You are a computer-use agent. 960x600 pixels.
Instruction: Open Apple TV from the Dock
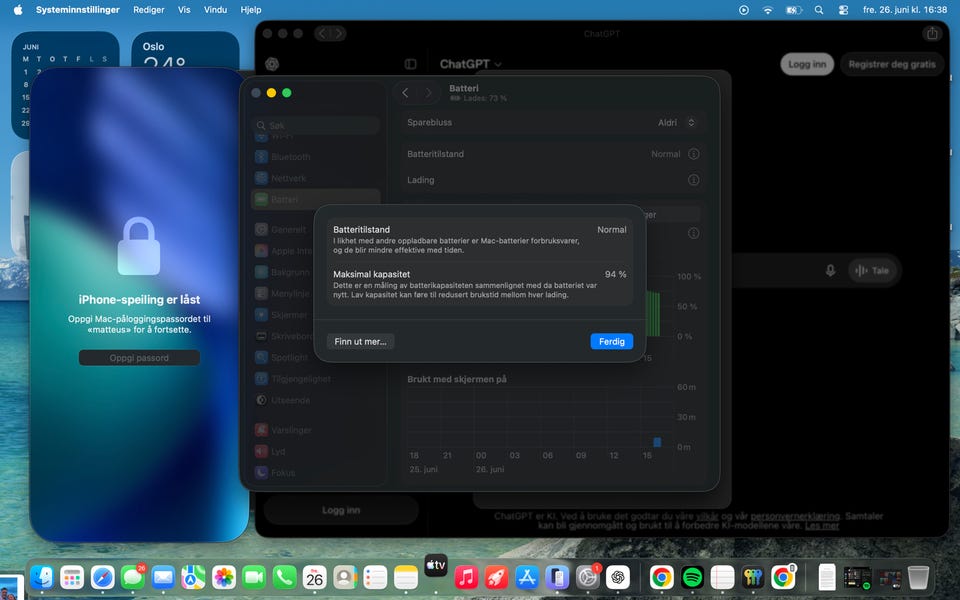436,565
